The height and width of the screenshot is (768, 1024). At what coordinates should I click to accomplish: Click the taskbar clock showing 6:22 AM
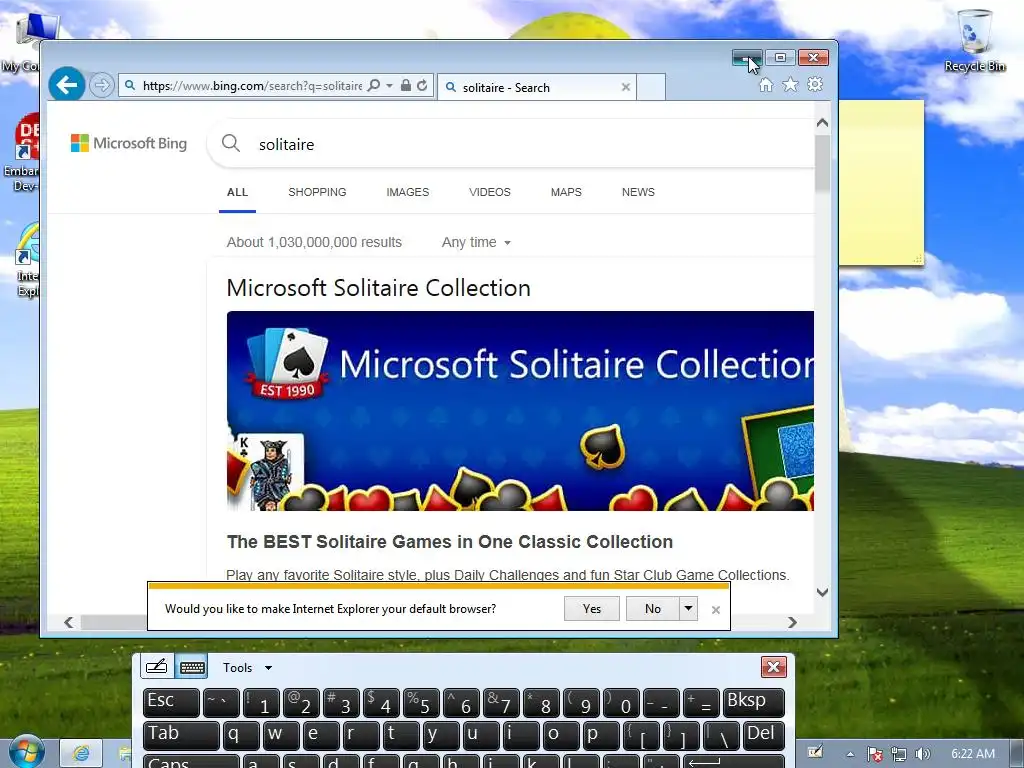tap(973, 754)
